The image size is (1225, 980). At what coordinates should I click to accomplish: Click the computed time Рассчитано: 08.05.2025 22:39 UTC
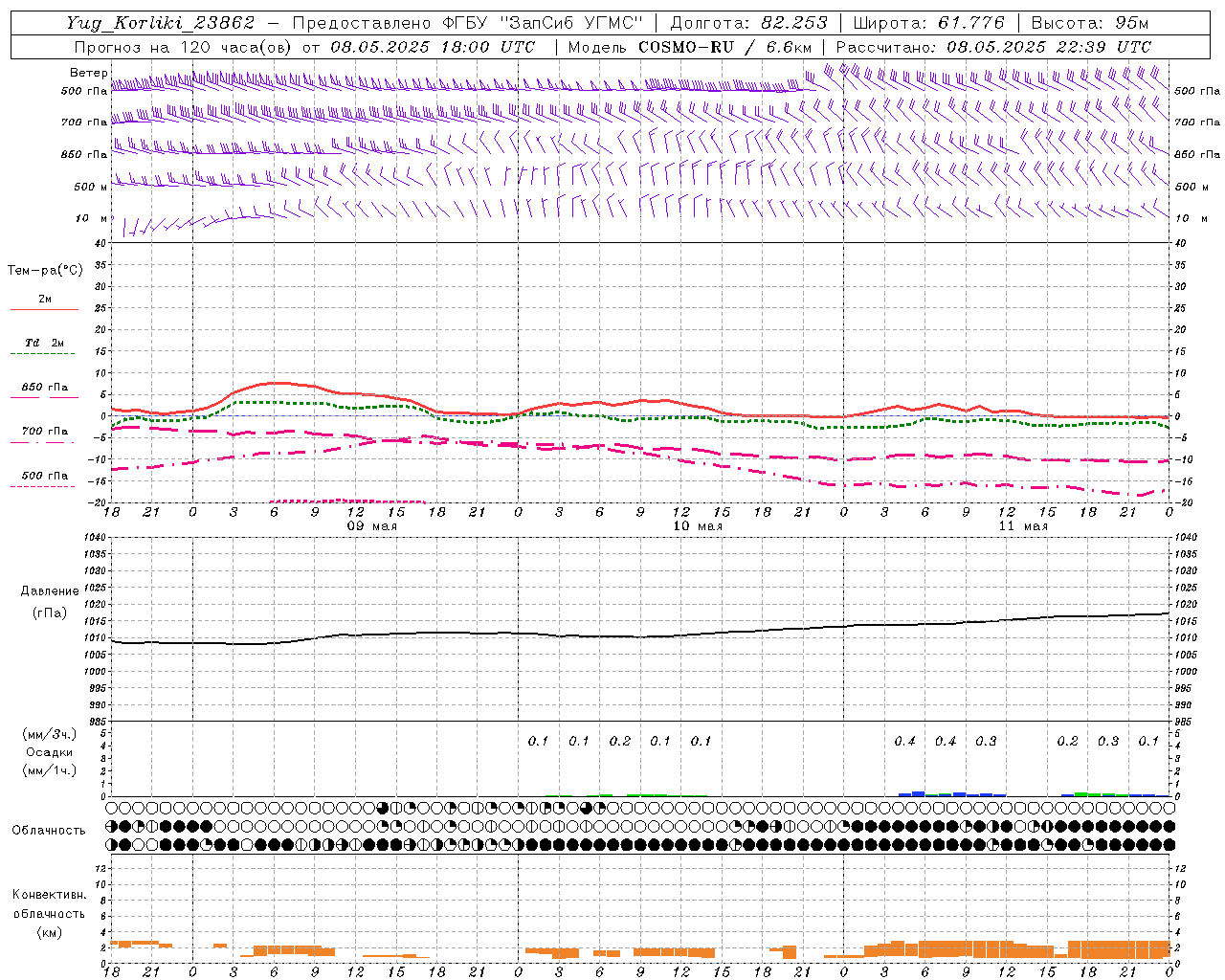coord(994,47)
